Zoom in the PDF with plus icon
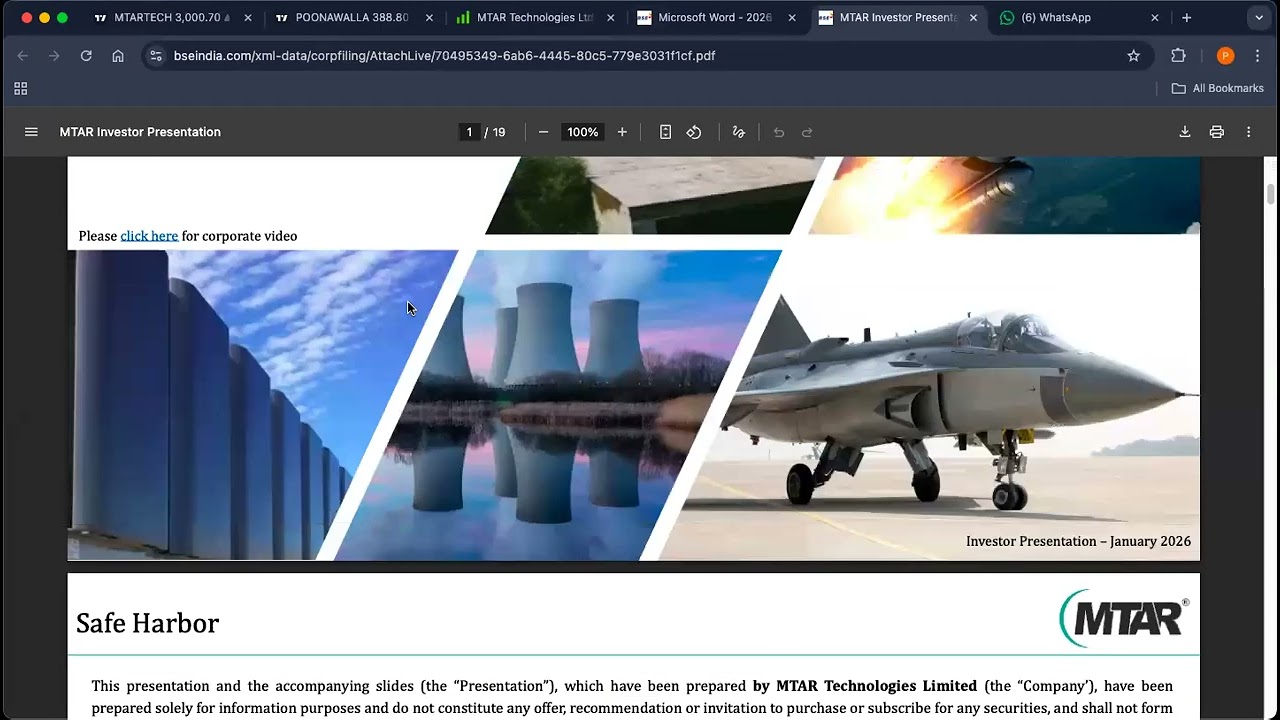This screenshot has width=1280, height=720. tap(622, 132)
